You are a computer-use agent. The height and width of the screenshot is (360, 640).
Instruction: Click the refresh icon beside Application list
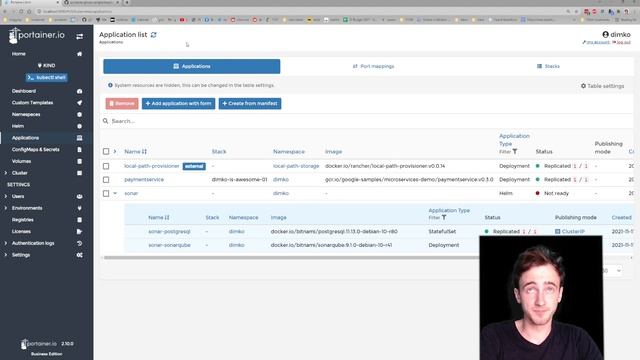[x=153, y=35]
